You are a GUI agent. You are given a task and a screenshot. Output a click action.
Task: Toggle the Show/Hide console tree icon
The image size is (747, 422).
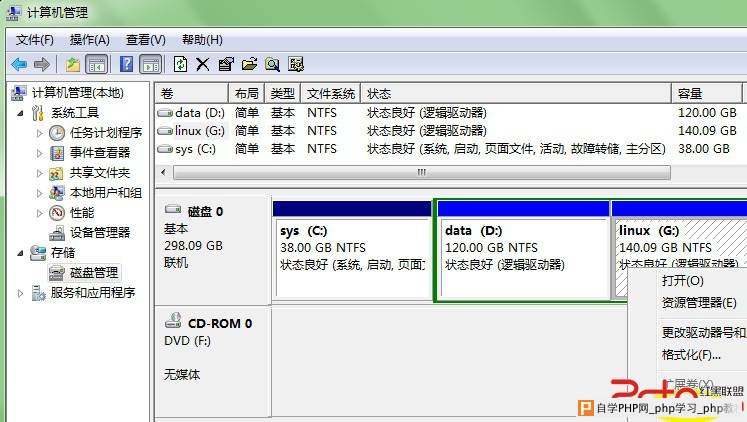point(97,64)
